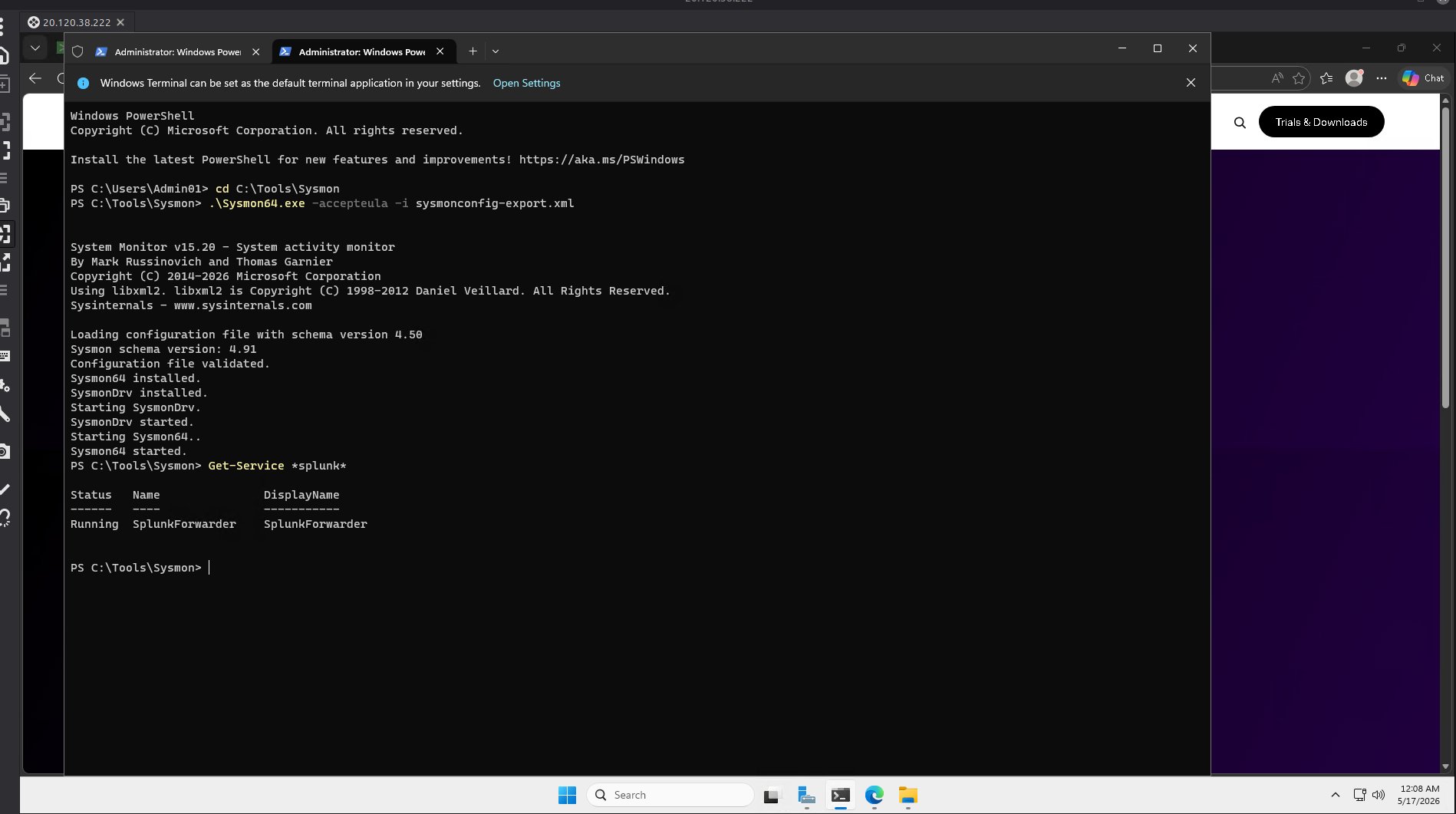The image size is (1456, 814).
Task: Click Edge's back arrow behind the Terminal
Action: [x=35, y=77]
